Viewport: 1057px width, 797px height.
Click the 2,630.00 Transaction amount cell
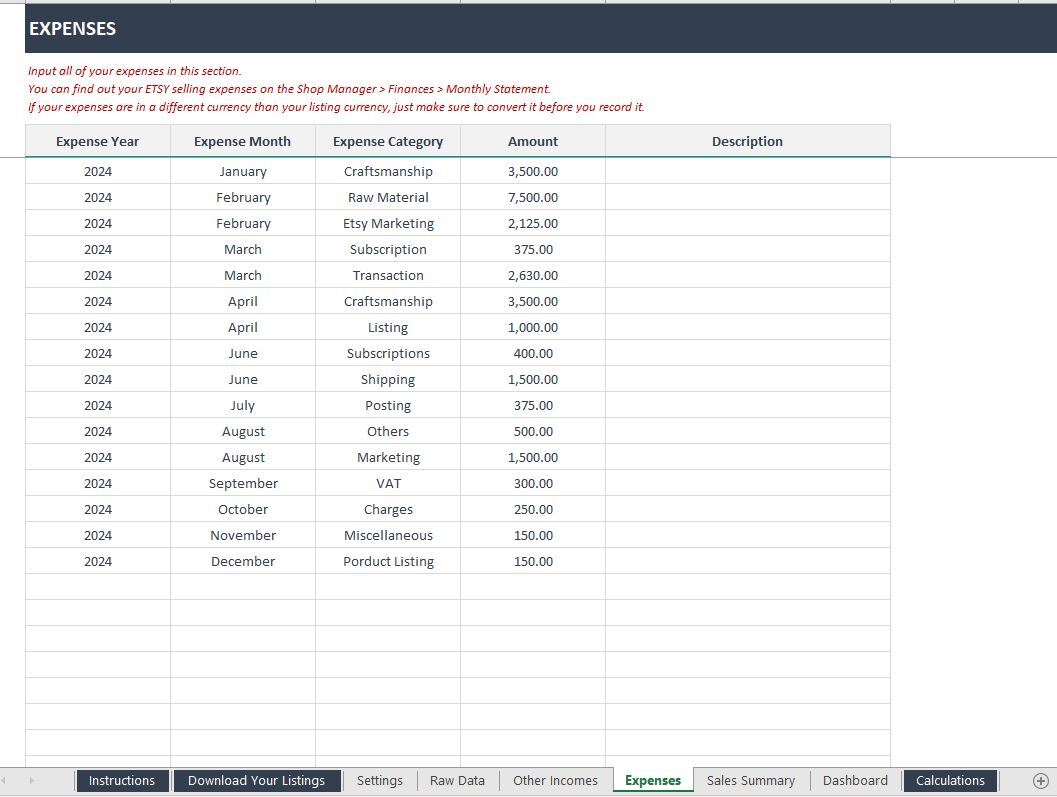click(533, 276)
